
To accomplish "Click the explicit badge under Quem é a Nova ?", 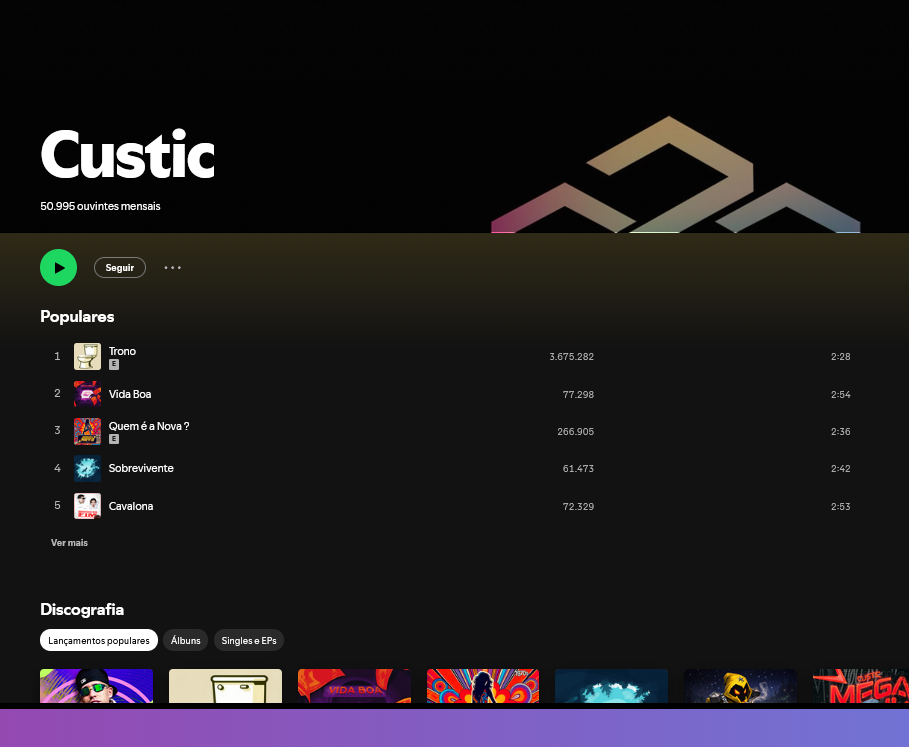I will tap(114, 439).
